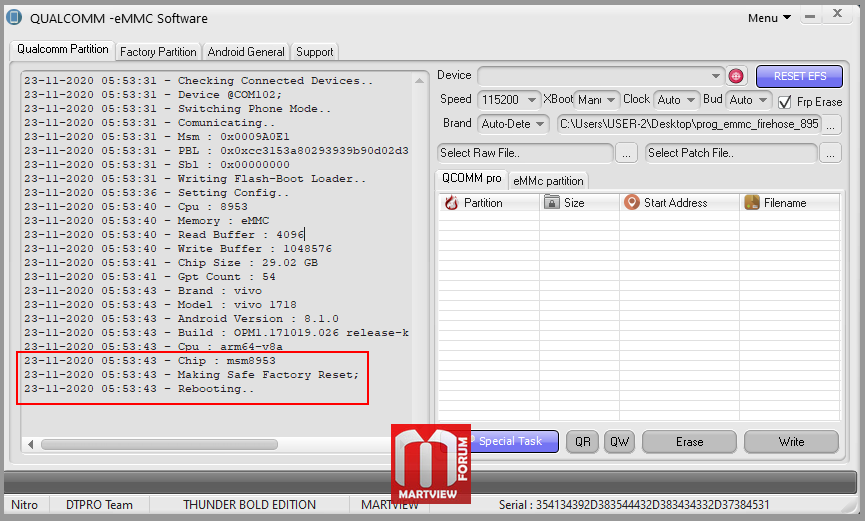Click the box icon in the Filename header

coord(752,202)
